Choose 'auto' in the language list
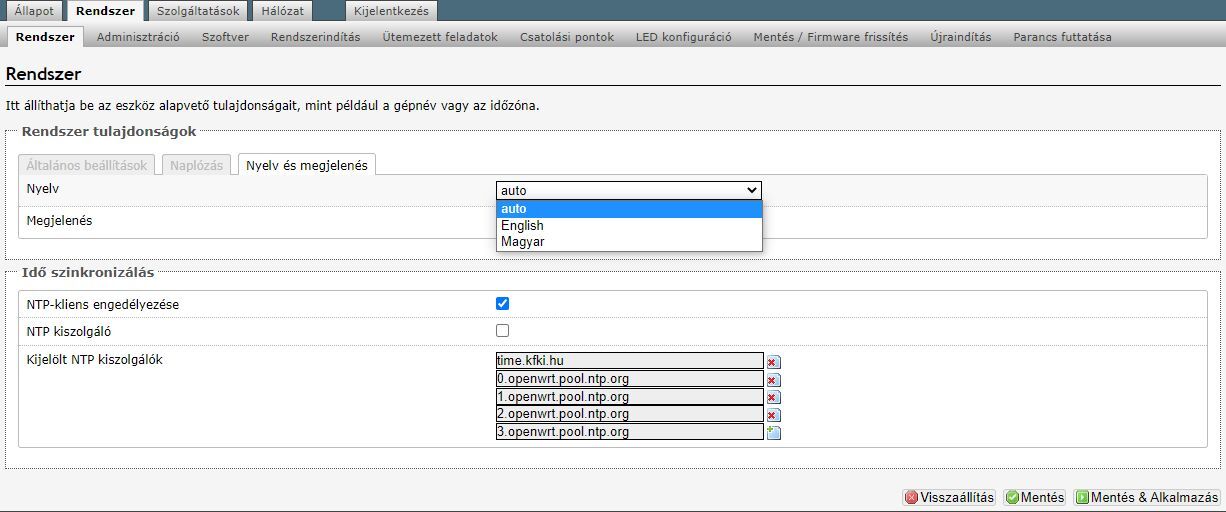The width and height of the screenshot is (1226, 512). tap(629, 209)
